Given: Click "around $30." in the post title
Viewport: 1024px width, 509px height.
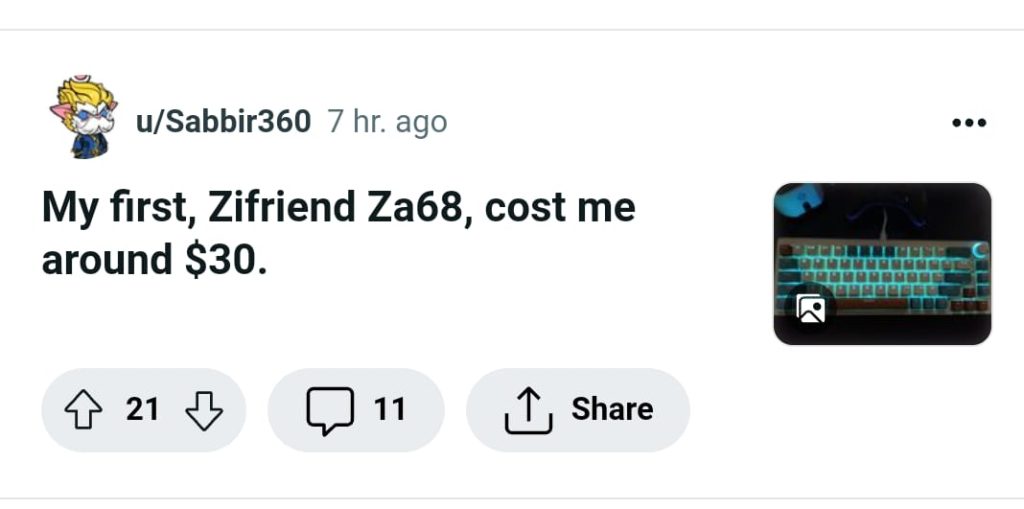Looking at the screenshot, I should (154, 260).
